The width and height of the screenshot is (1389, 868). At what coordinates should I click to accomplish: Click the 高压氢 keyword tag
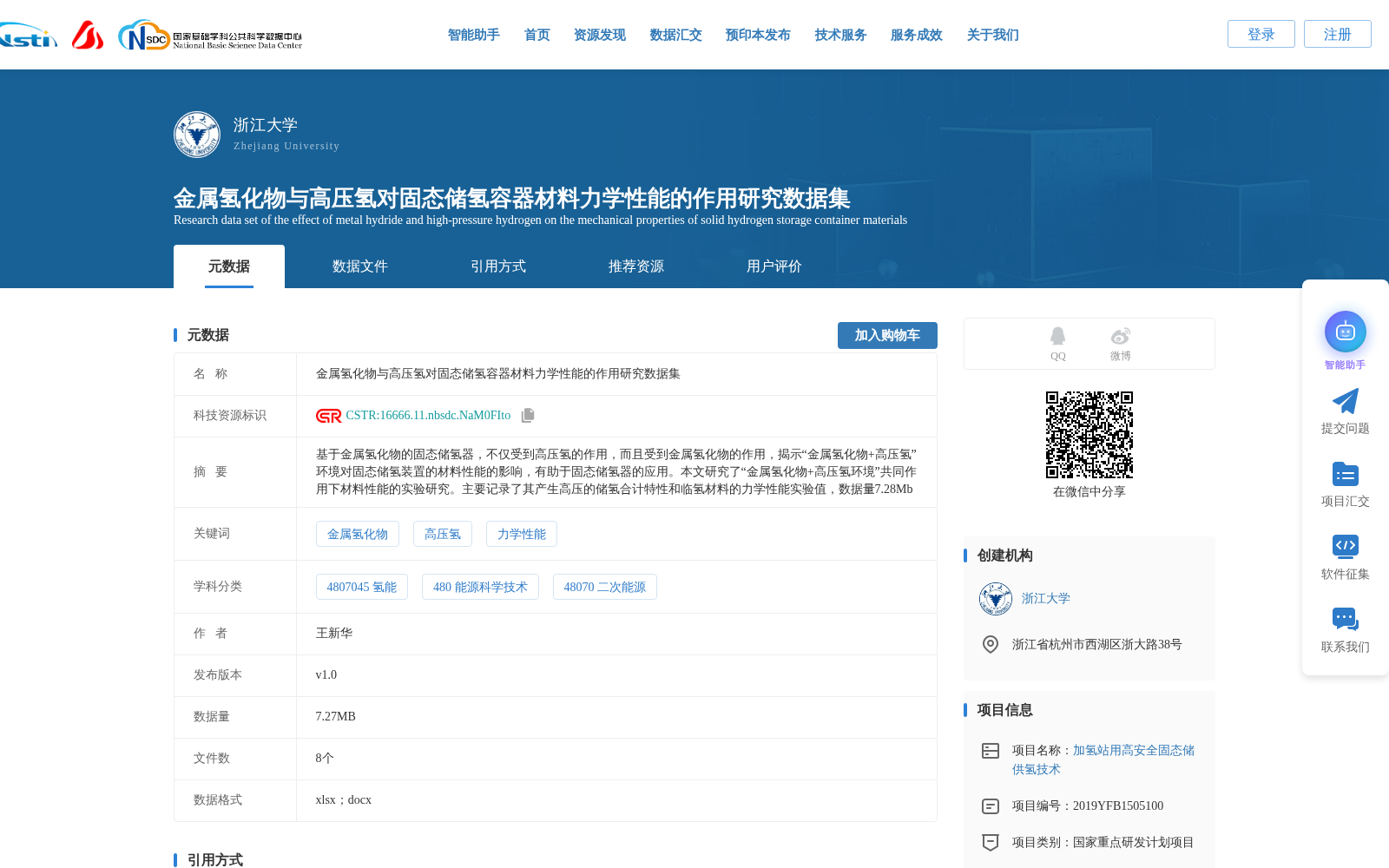coord(443,534)
